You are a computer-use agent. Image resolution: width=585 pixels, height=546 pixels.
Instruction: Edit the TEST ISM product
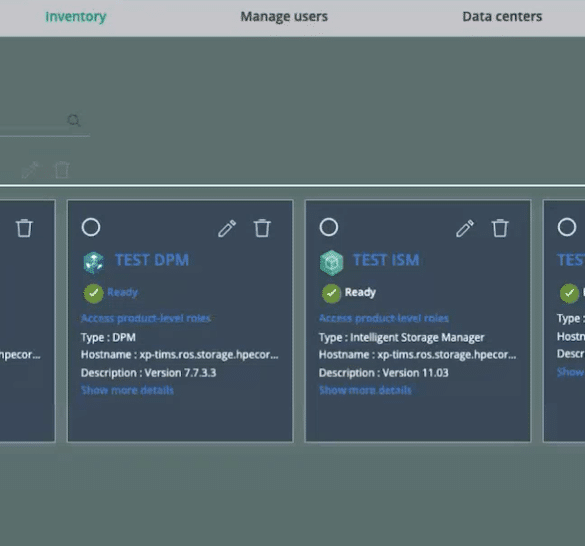465,228
